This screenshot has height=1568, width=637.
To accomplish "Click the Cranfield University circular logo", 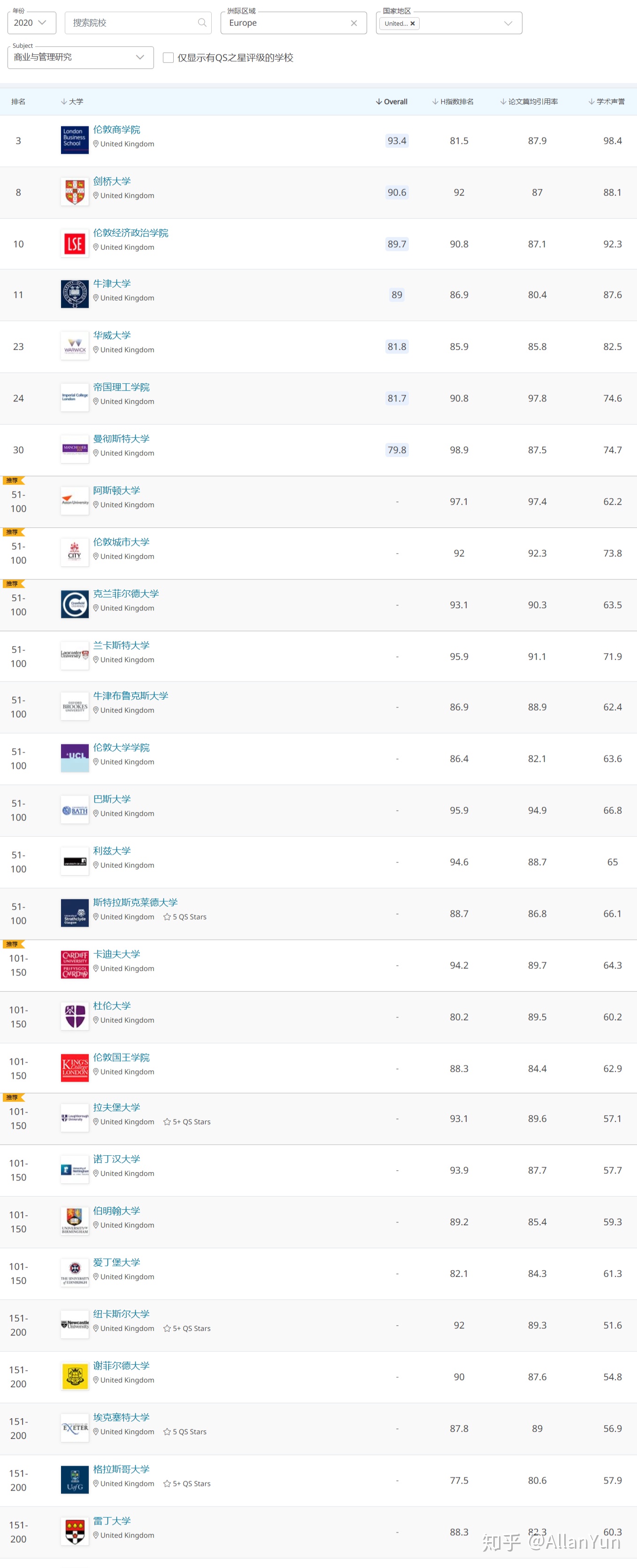I will 75,604.
